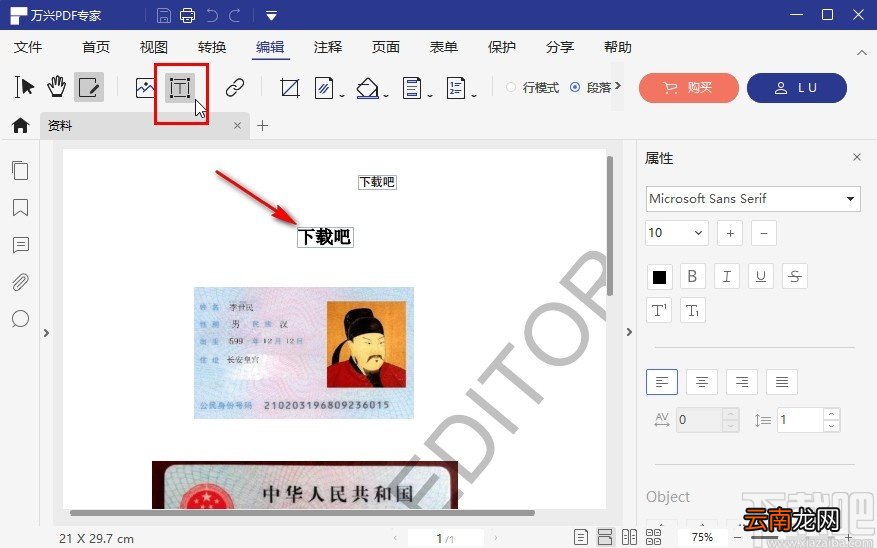This screenshot has width=877, height=548.
Task: Open a new tab with plus
Action: pos(262,125)
